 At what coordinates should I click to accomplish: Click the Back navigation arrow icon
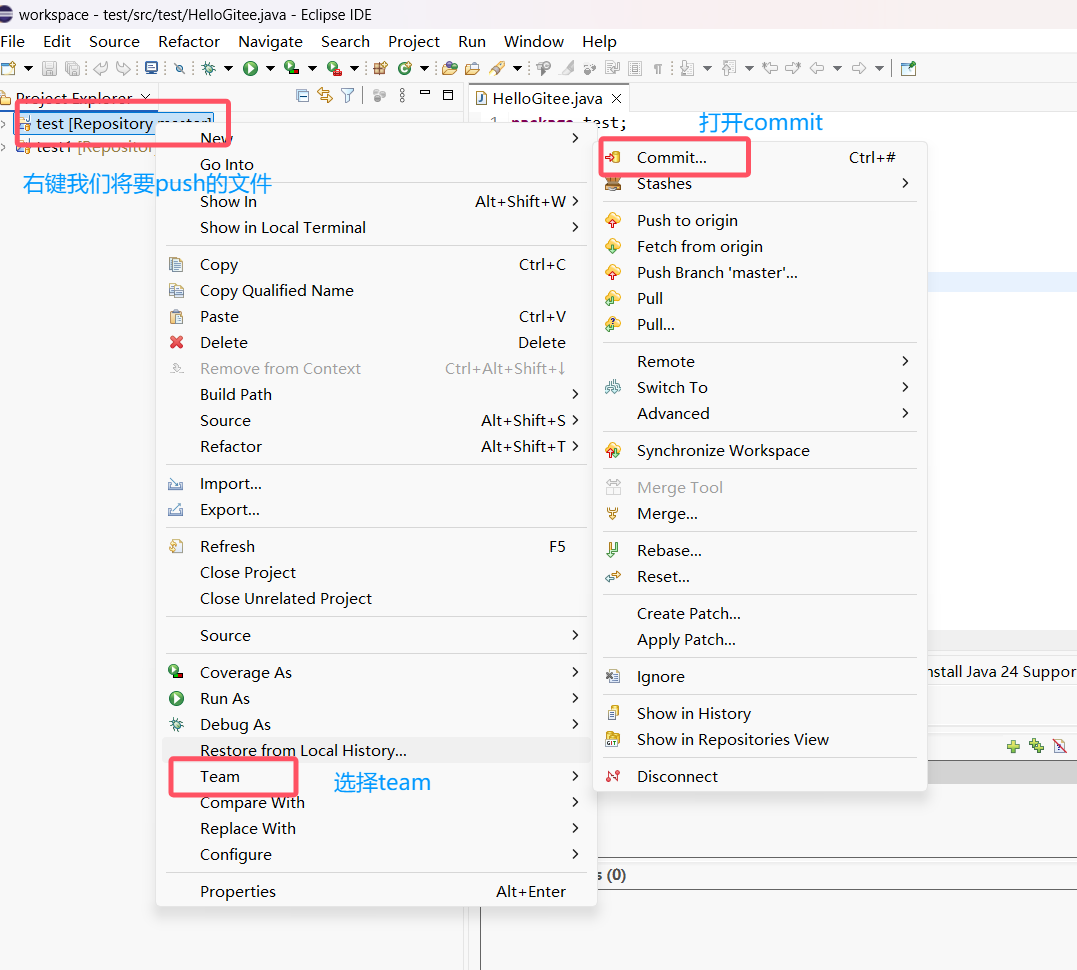tap(817, 68)
